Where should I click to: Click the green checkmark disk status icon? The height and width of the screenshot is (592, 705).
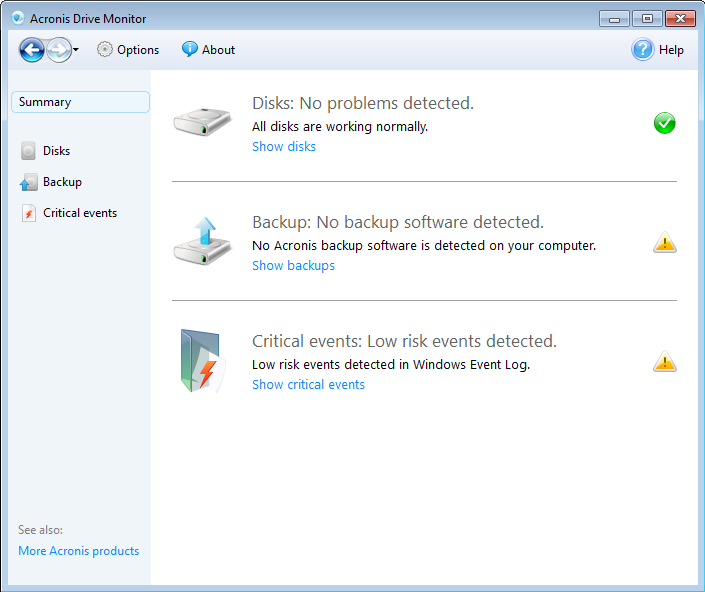point(665,123)
